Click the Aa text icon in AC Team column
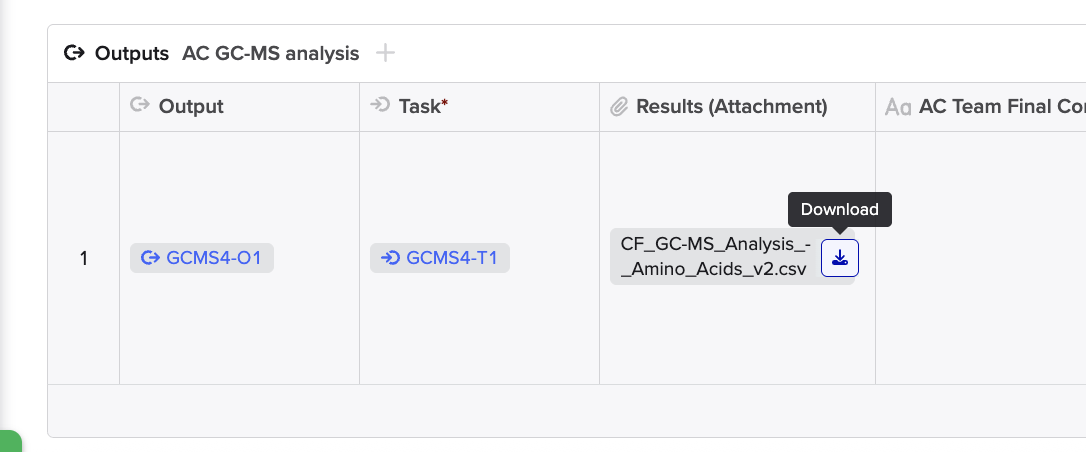The width and height of the screenshot is (1086, 452). (898, 107)
